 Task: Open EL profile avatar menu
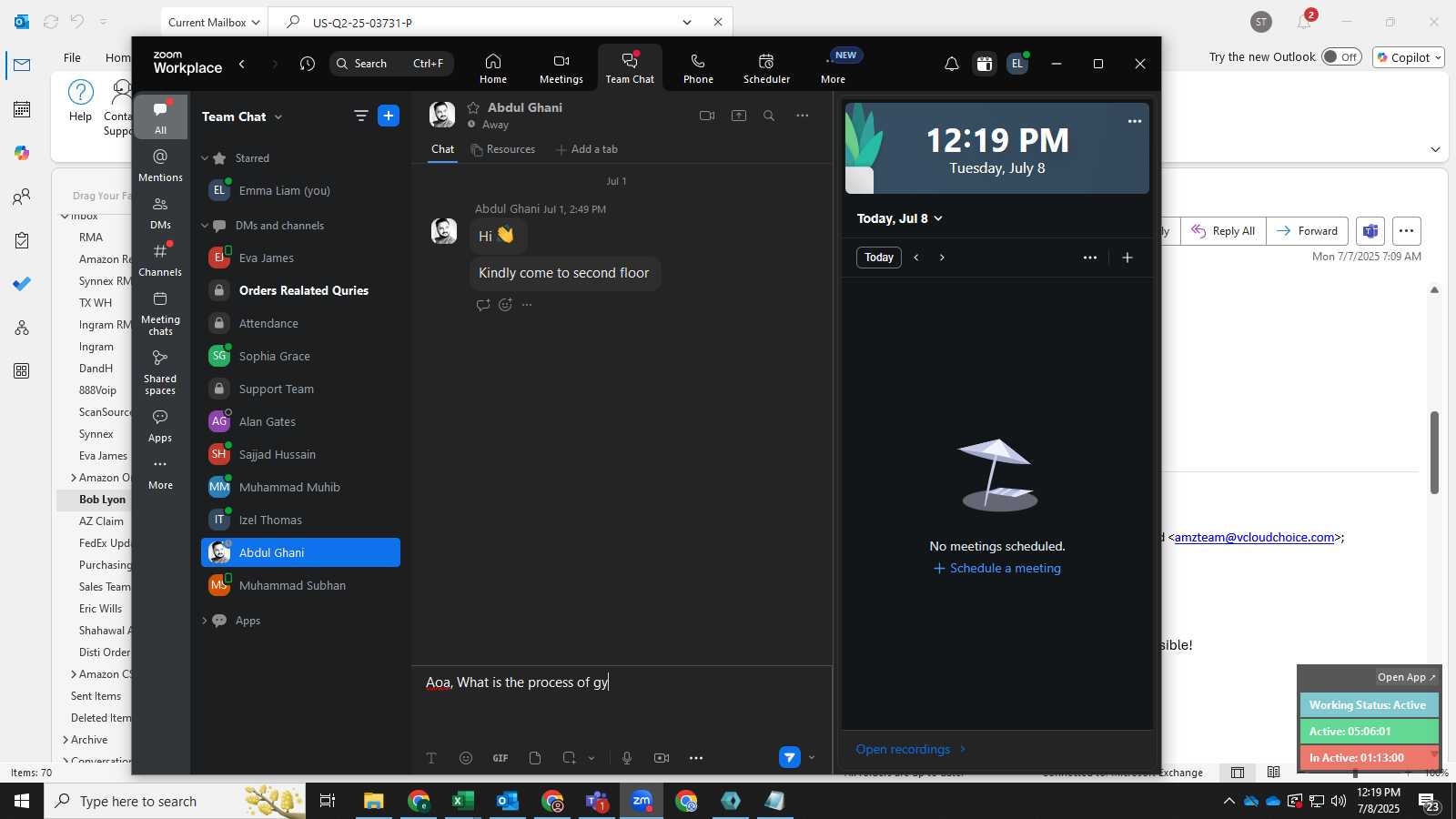pyautogui.click(x=1017, y=64)
